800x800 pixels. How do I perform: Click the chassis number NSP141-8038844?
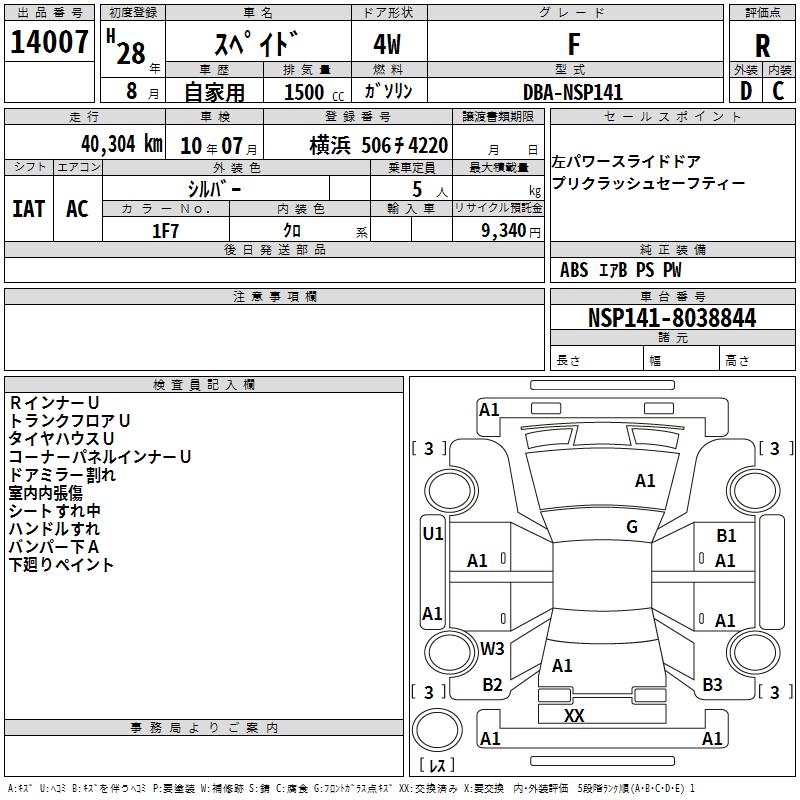[x=672, y=318]
